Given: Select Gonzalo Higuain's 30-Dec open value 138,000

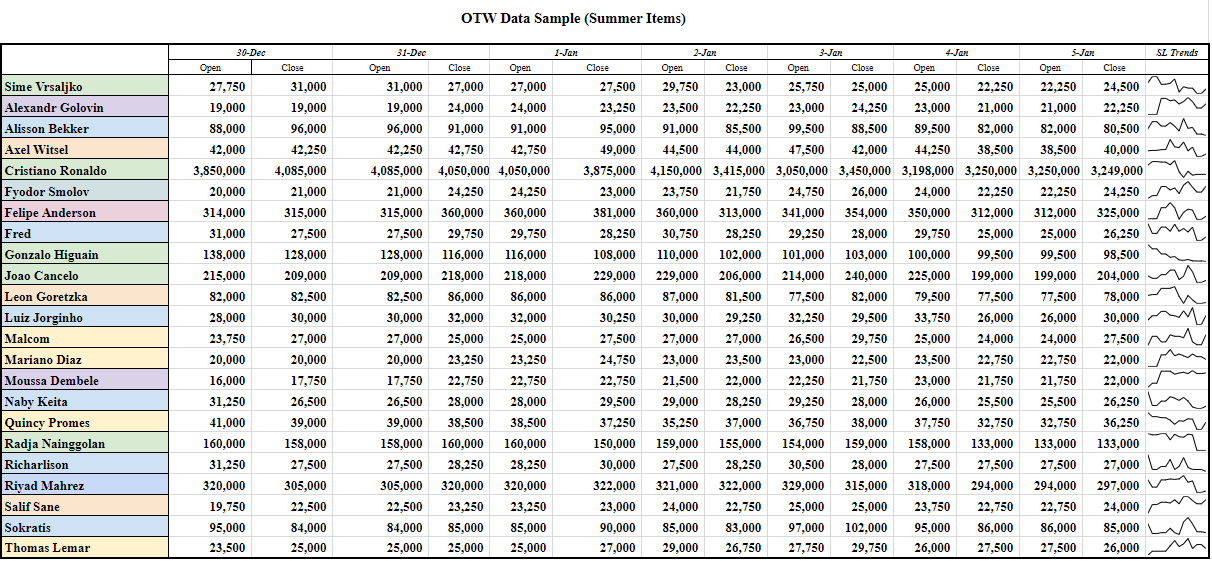Looking at the screenshot, I should [x=223, y=255].
